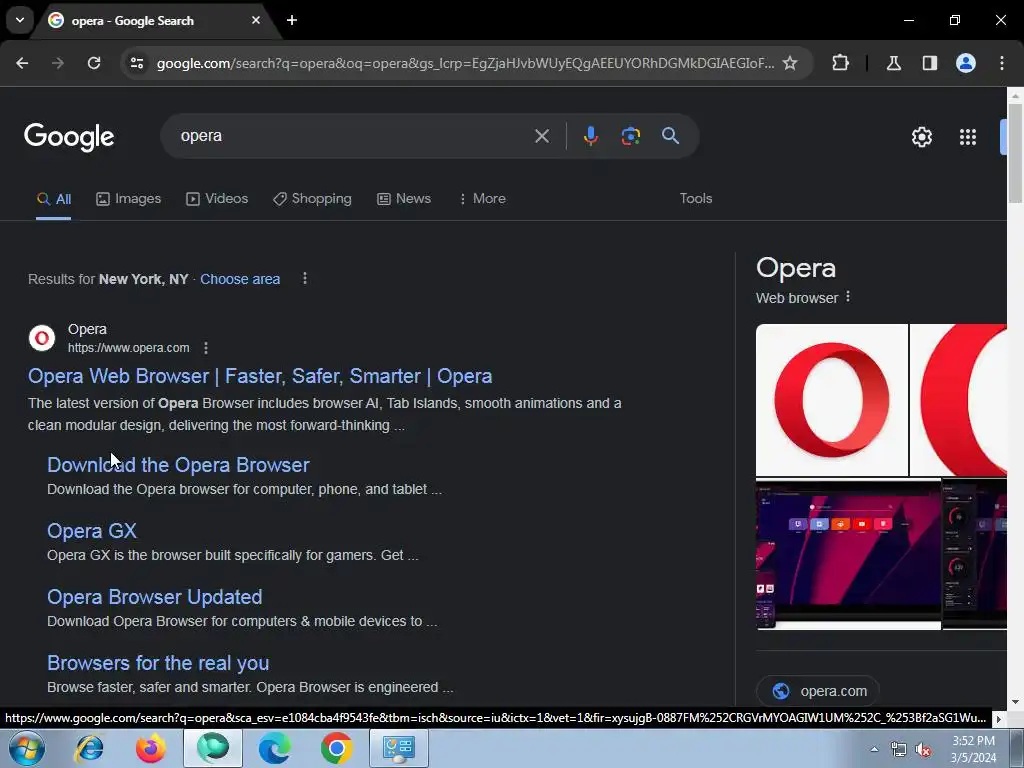Viewport: 1024px width, 768px height.
Task: Click the Opera site favicon in result
Action: [x=42, y=338]
